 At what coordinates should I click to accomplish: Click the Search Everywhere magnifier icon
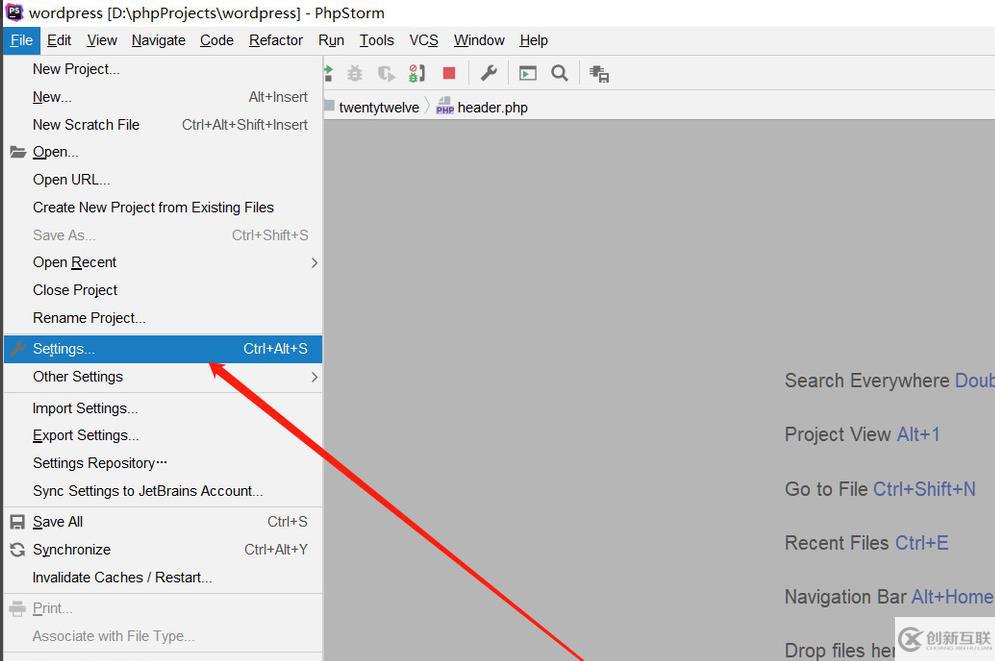click(560, 74)
